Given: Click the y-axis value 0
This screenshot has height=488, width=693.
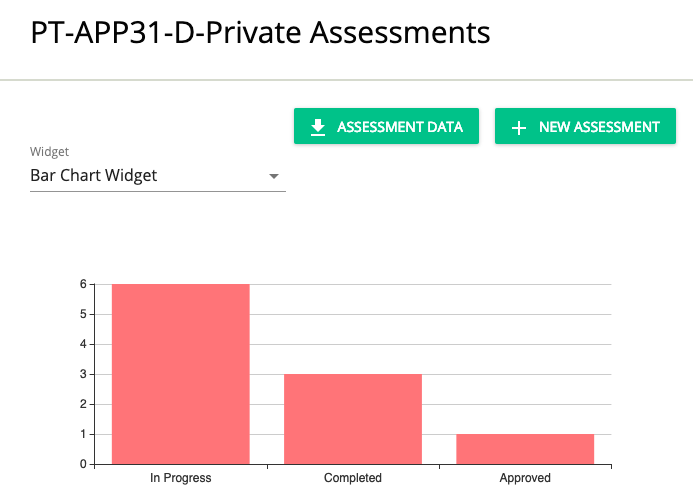Looking at the screenshot, I should pyautogui.click(x=83, y=464).
